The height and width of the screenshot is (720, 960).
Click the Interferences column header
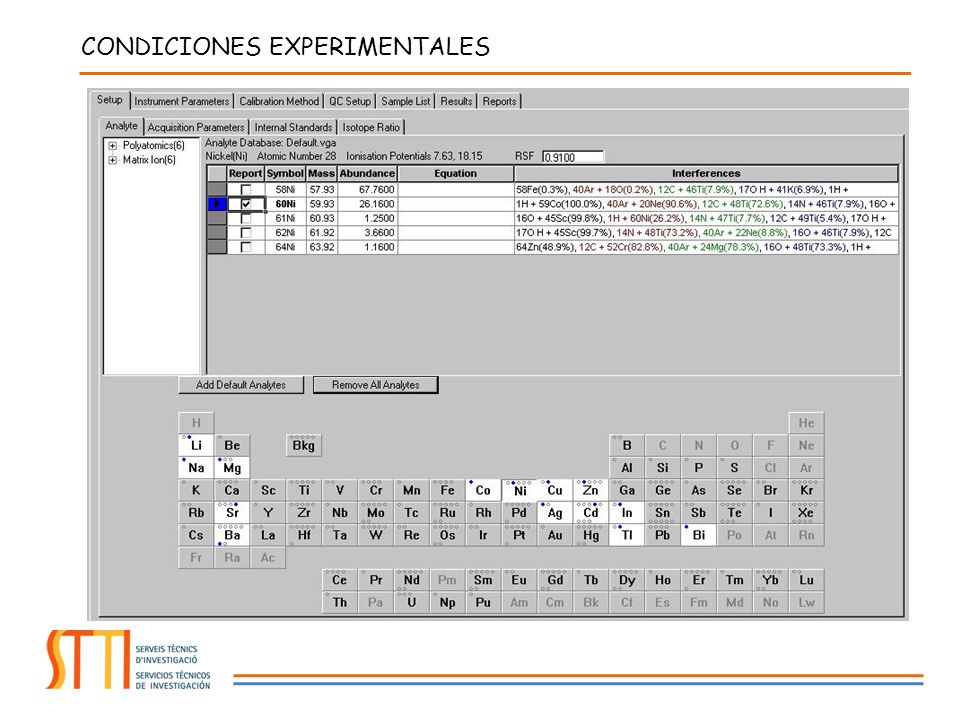pos(706,174)
